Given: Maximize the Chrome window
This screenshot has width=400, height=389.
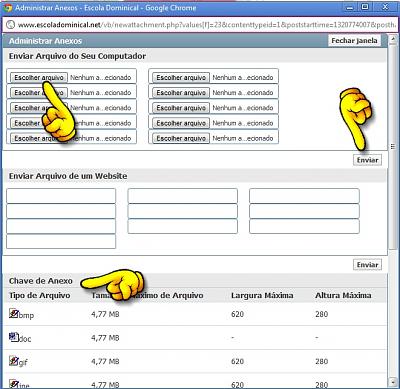Looking at the screenshot, I should point(365,7).
